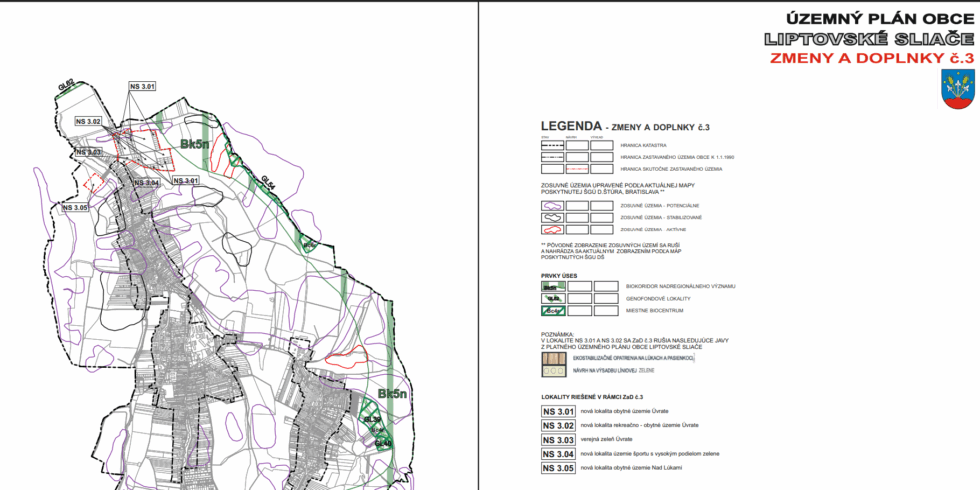Viewport: 980px width, 490px height.
Task: Click the black stabilized landslide legend symbol
Action: click(x=552, y=217)
